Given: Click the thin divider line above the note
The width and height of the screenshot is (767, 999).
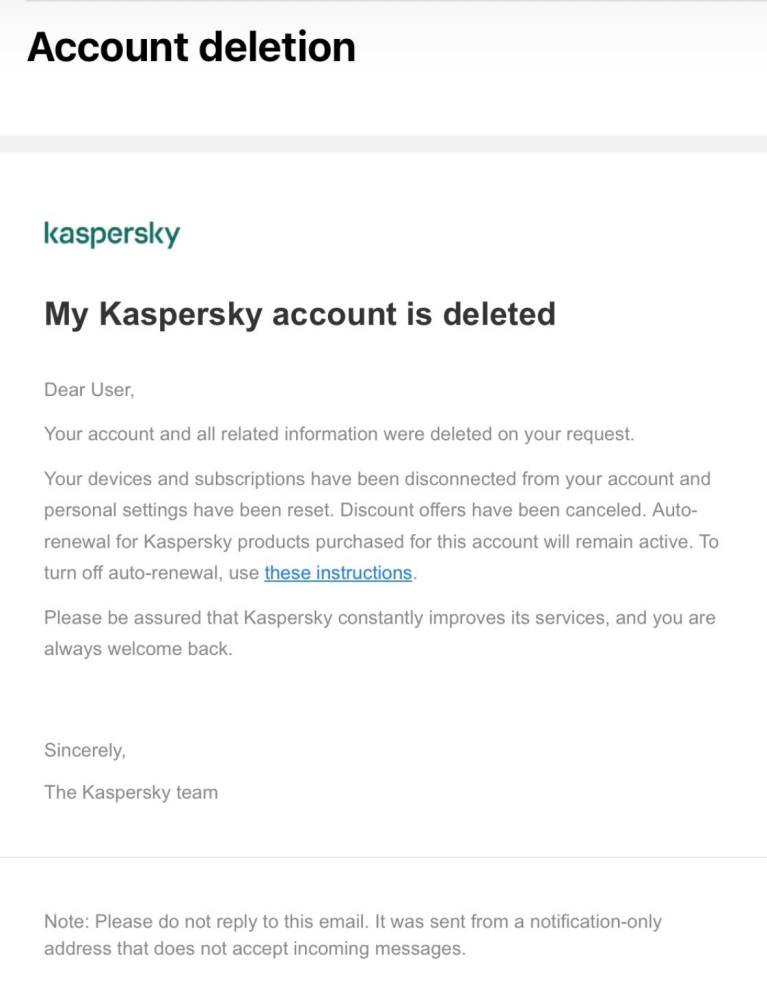Looking at the screenshot, I should [x=384, y=857].
